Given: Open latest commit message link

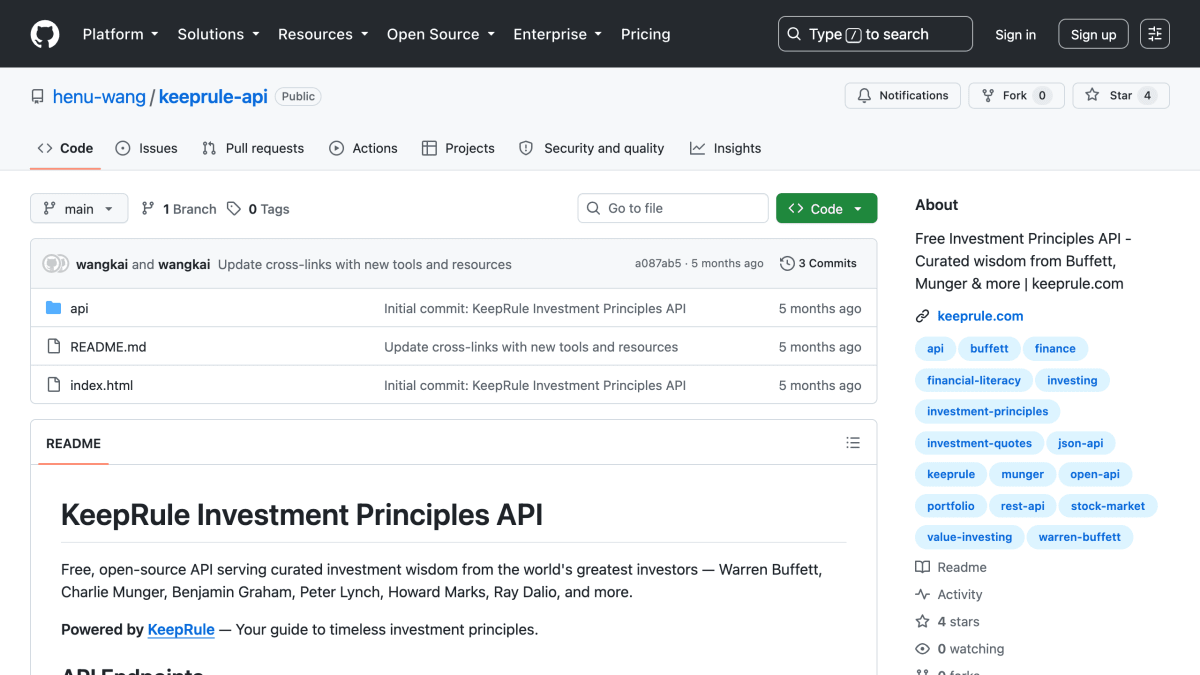Looking at the screenshot, I should (365, 264).
